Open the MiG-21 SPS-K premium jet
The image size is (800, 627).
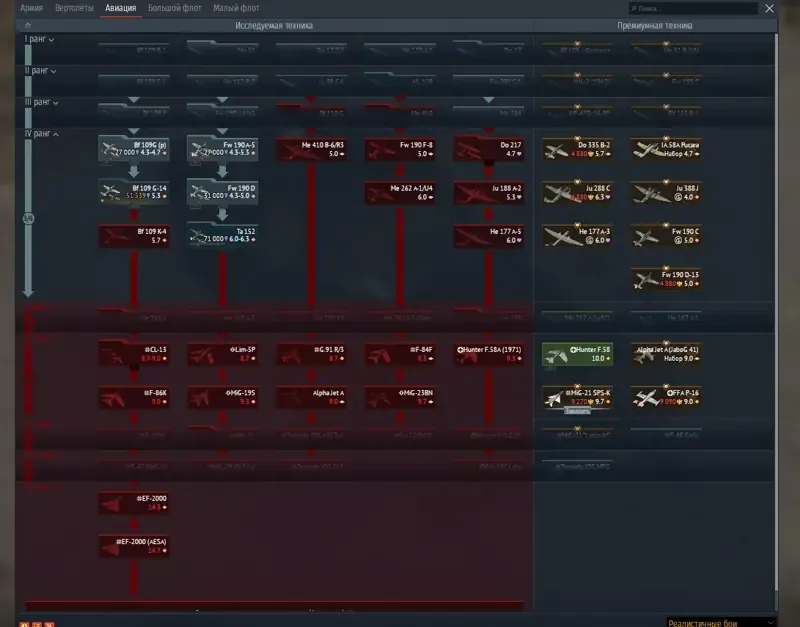click(578, 397)
